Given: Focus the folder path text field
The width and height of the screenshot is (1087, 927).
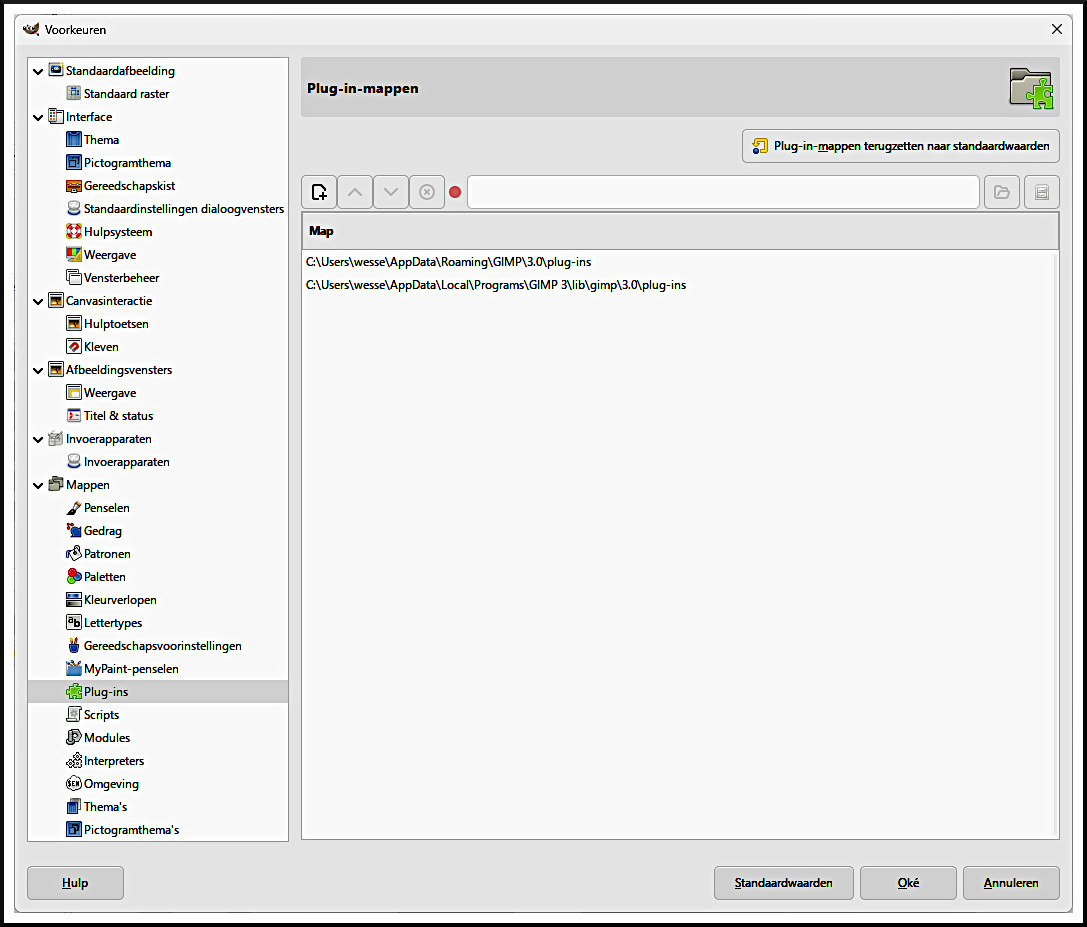Looking at the screenshot, I should coord(723,192).
